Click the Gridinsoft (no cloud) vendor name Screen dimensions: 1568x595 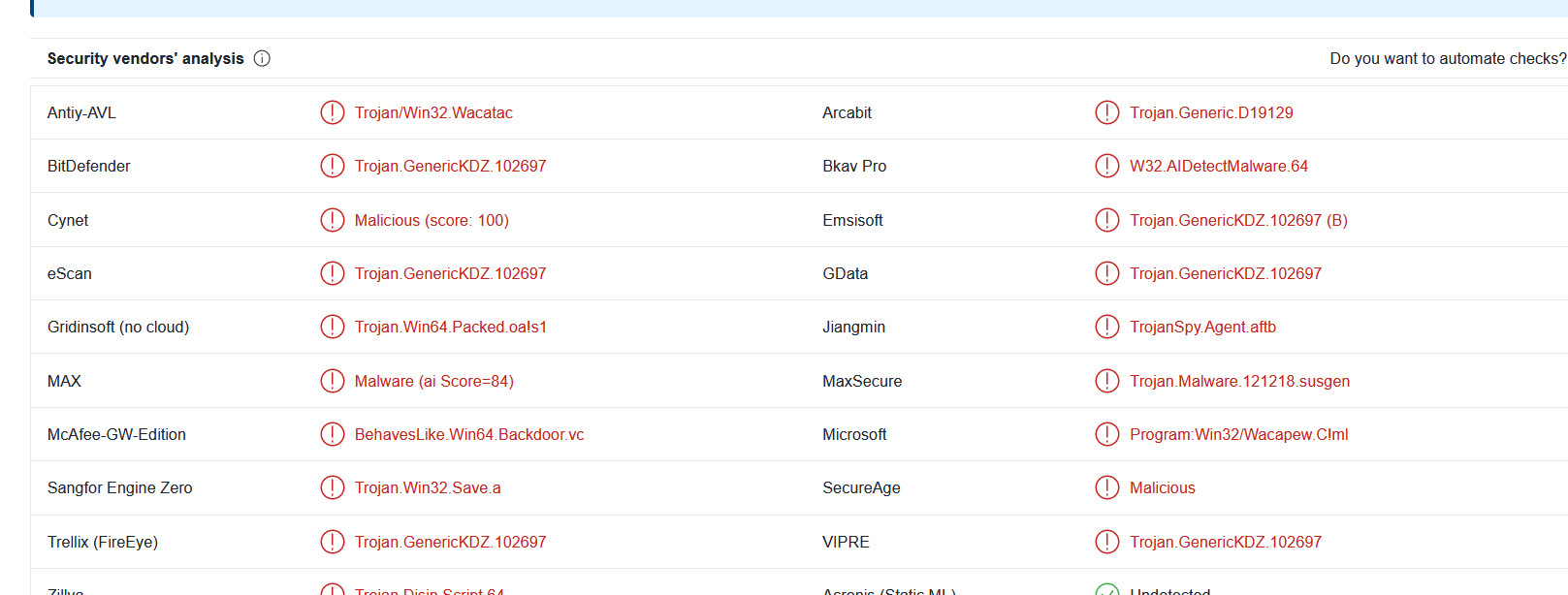(x=118, y=327)
